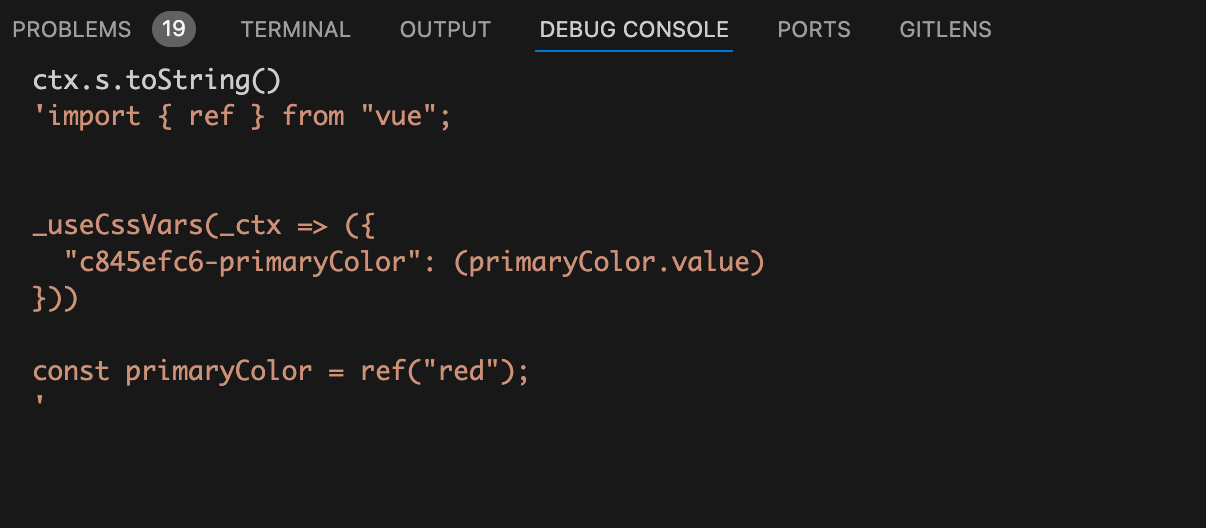The width and height of the screenshot is (1206, 528).
Task: Open the TERMINAL tab
Action: point(295,30)
